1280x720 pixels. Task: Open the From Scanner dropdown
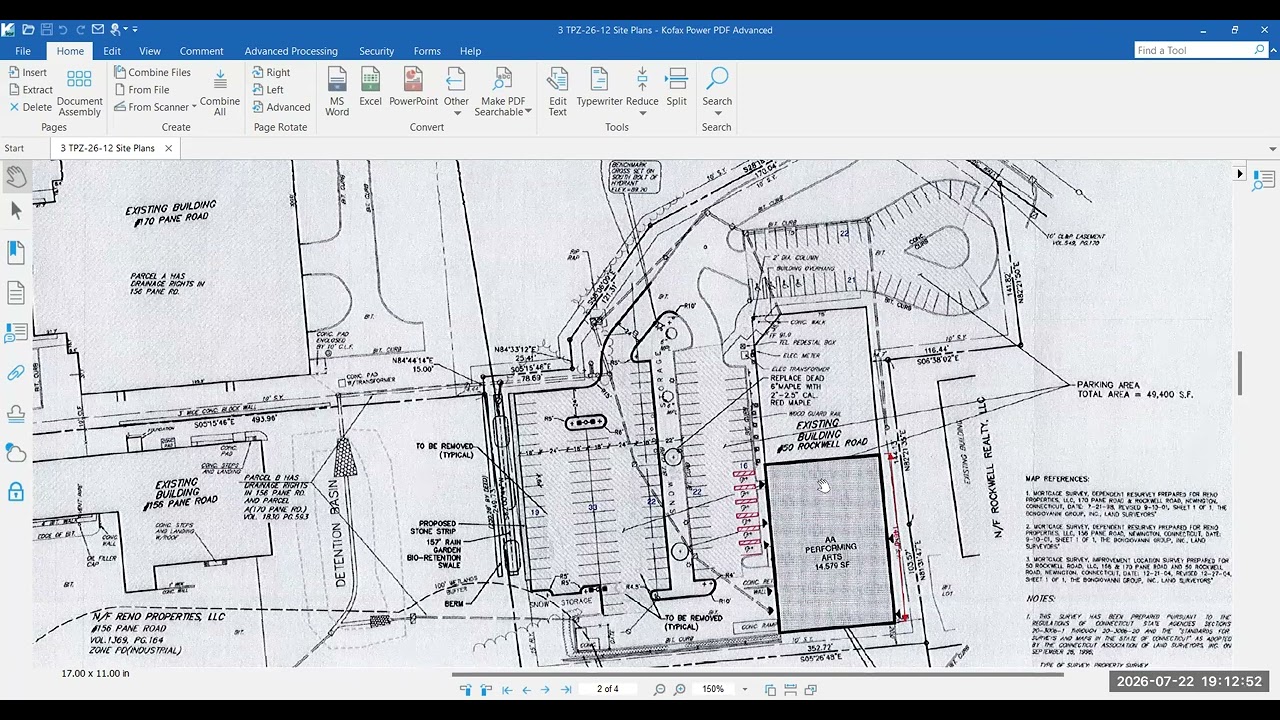[x=194, y=107]
